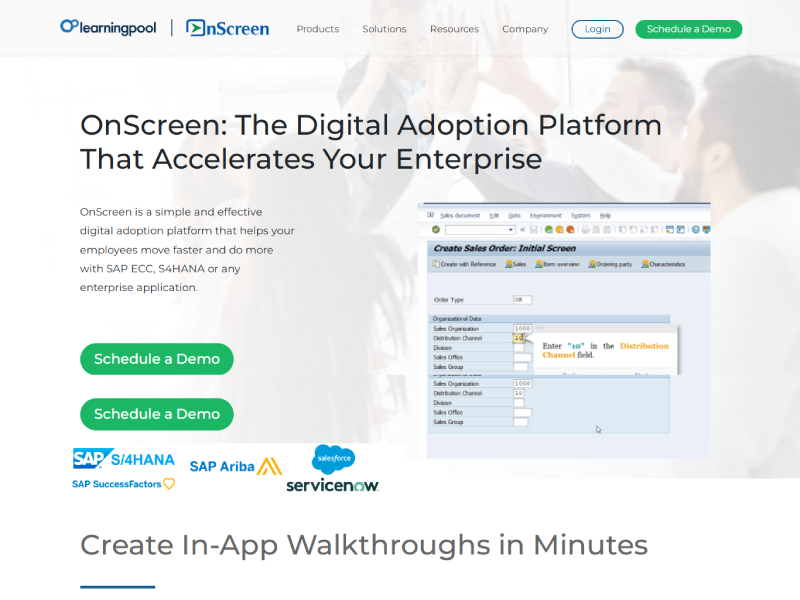Click the Order Type field
The image size is (800, 600).
522,299
